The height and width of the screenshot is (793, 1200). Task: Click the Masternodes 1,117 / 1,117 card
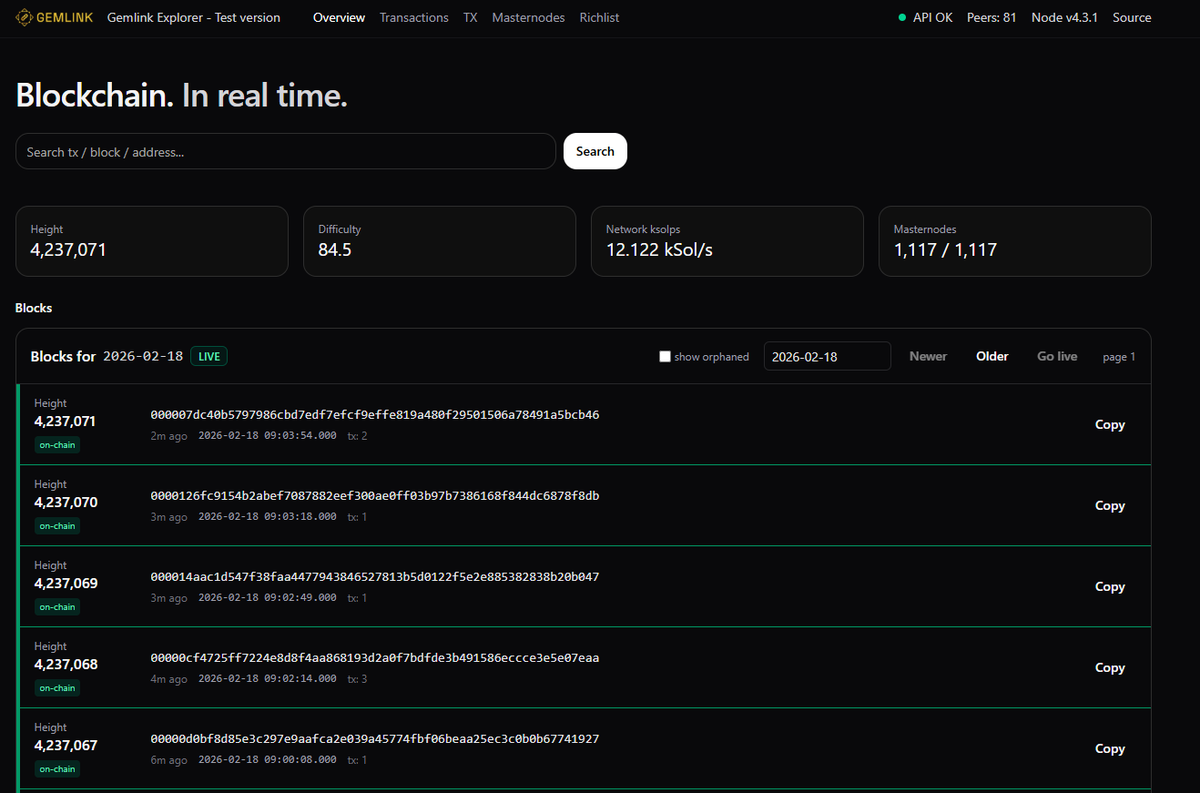coord(1015,241)
